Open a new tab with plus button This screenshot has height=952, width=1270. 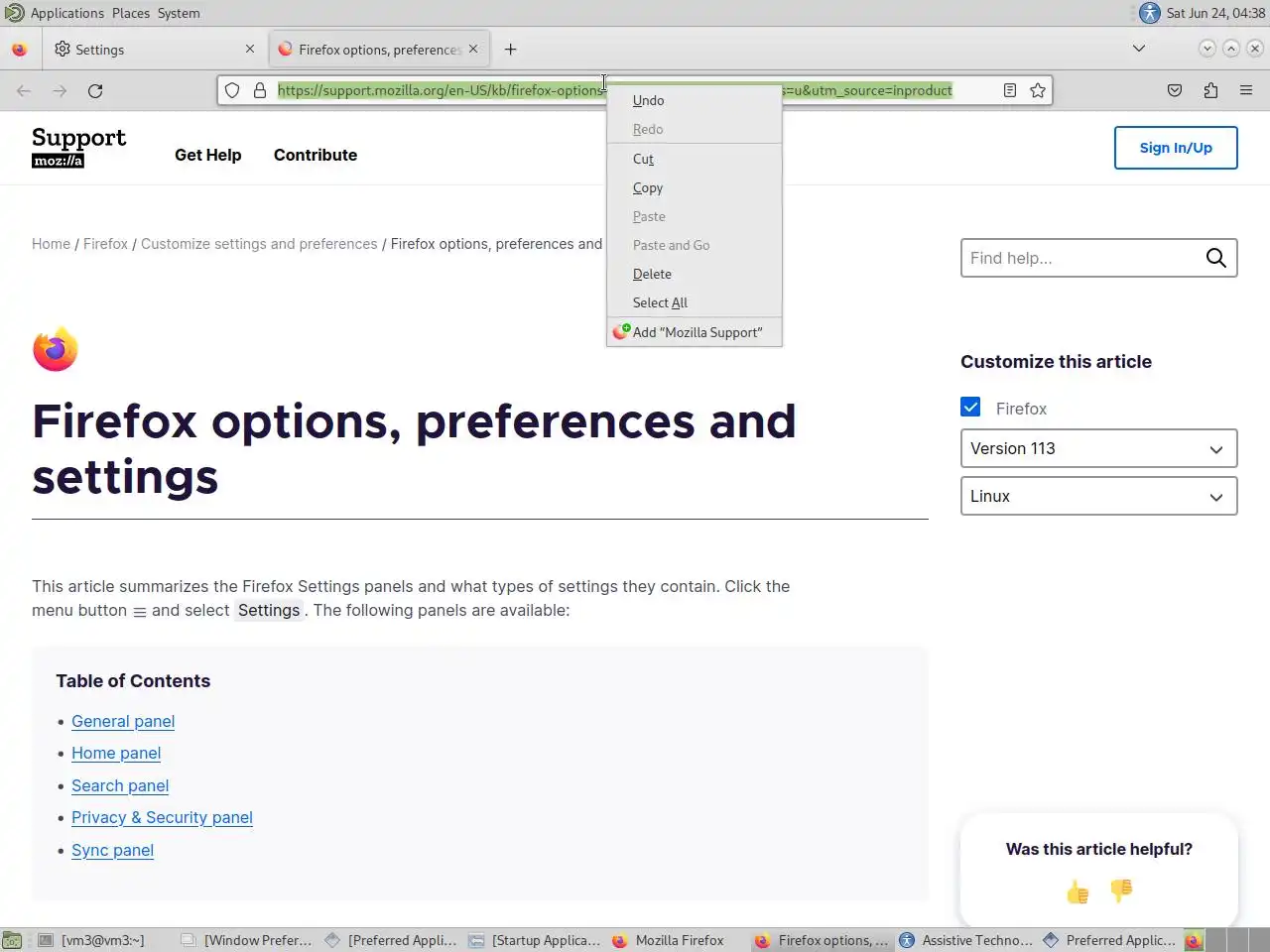[x=510, y=49]
